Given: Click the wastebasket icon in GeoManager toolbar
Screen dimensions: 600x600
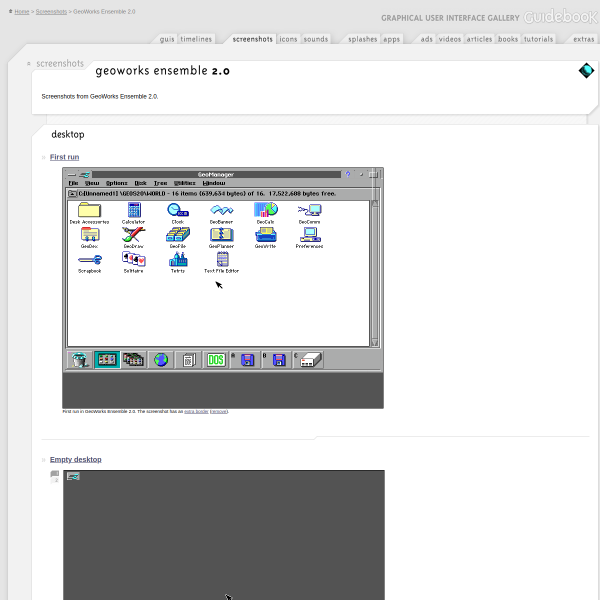Looking at the screenshot, I should tap(80, 360).
